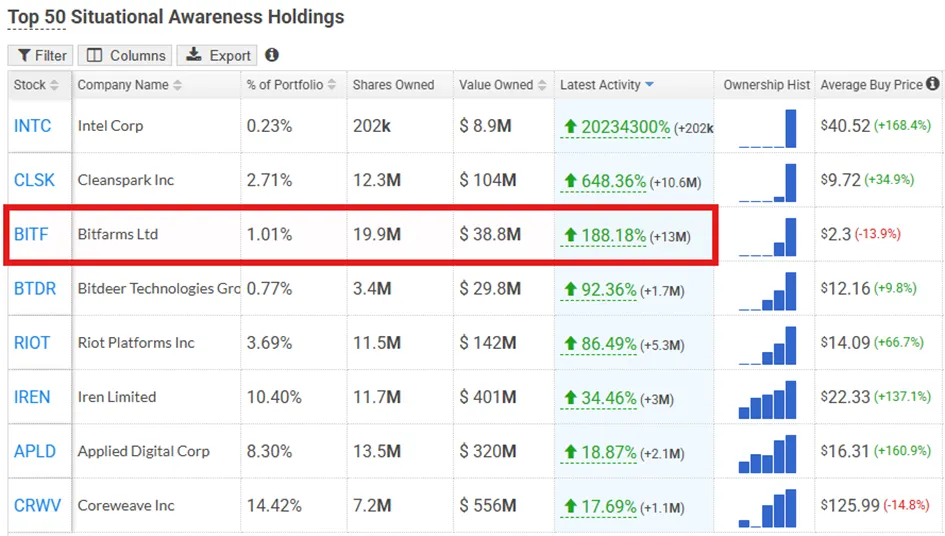Sort by Value Owned column arrows

542,85
